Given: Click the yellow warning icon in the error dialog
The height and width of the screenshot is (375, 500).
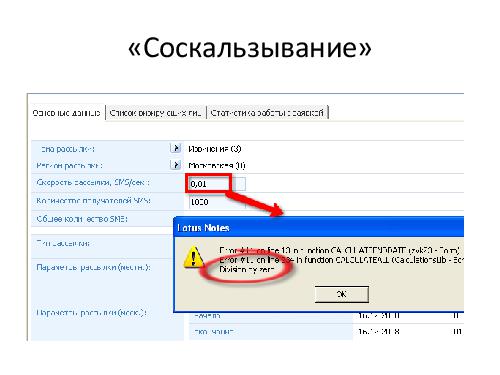Looking at the screenshot, I should 193,257.
